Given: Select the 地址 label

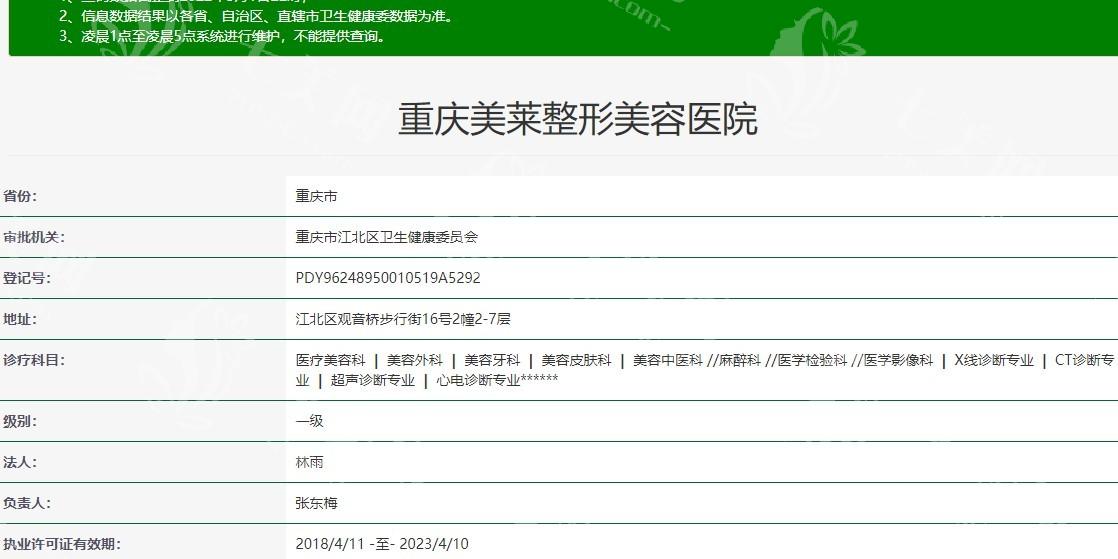Looking at the screenshot, I should (20, 319).
